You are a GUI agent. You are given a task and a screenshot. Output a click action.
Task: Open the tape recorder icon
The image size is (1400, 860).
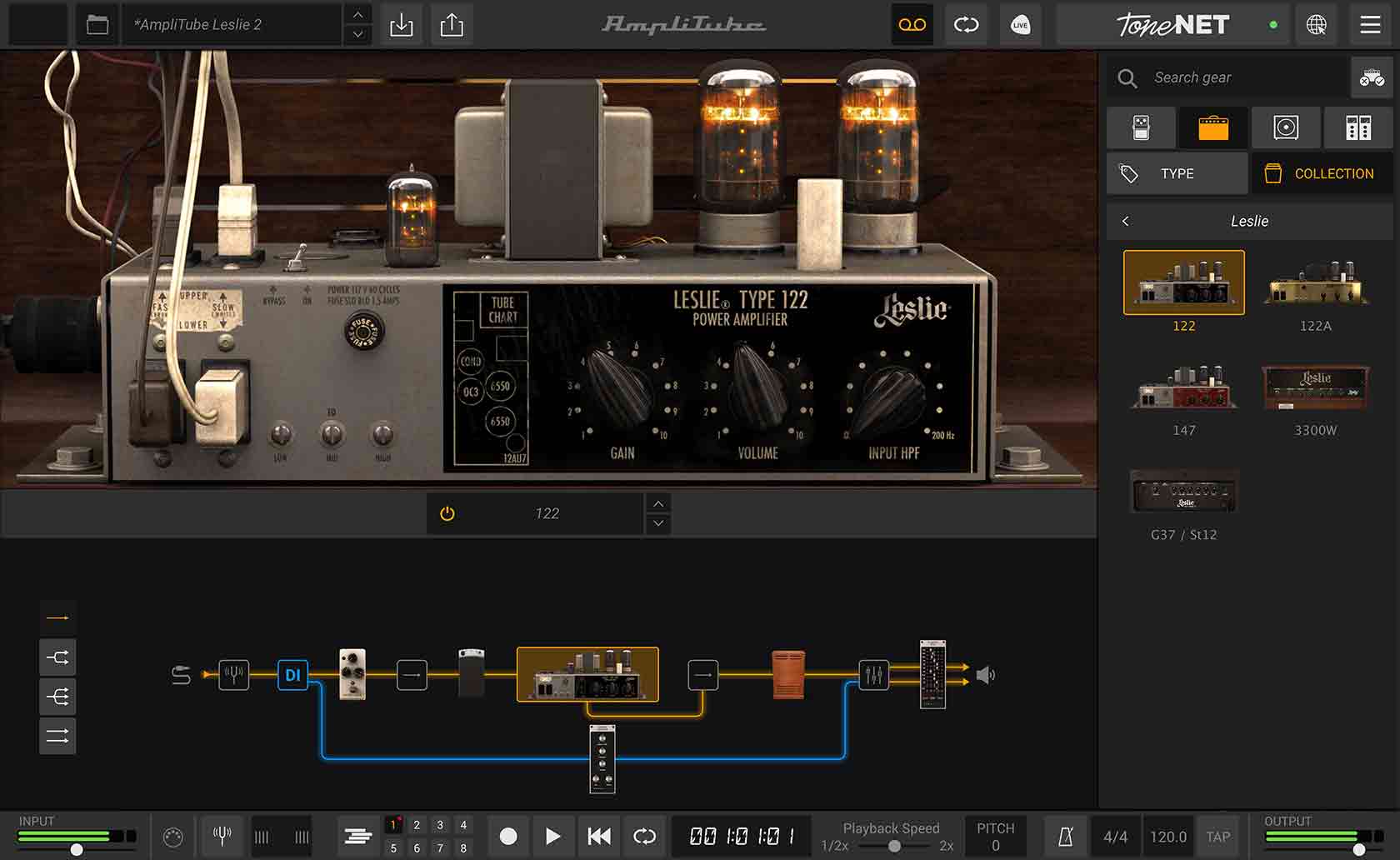[912, 24]
